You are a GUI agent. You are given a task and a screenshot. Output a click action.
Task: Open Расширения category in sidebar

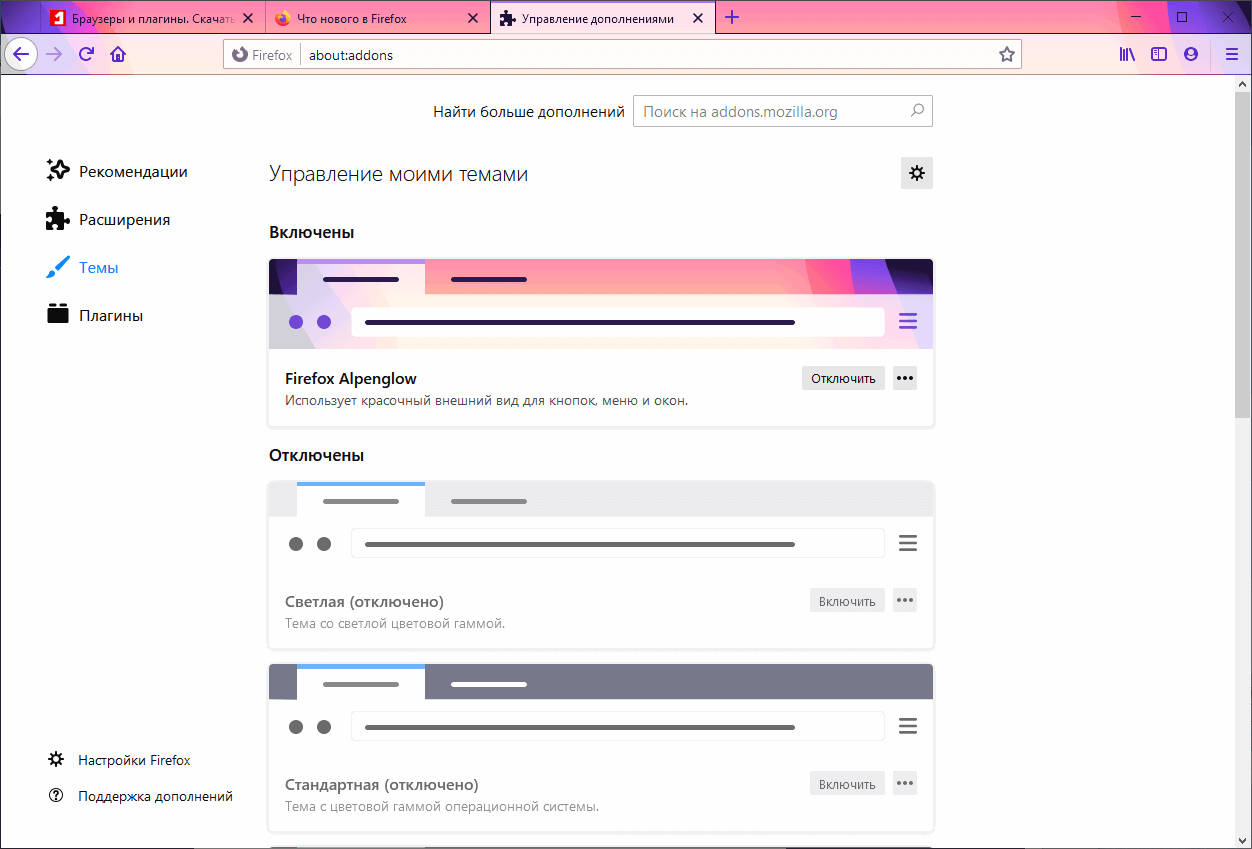pos(109,219)
